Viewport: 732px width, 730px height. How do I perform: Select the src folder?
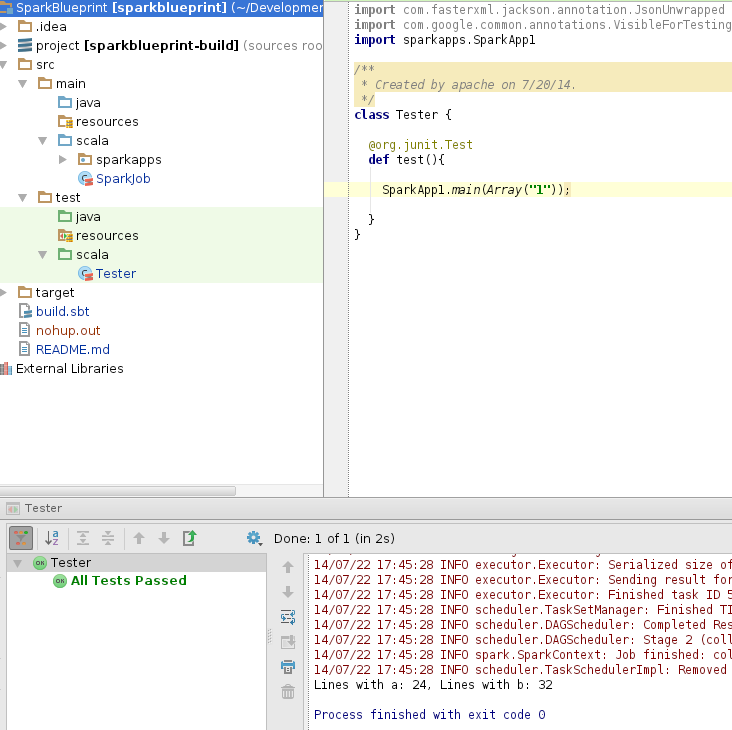click(x=45, y=64)
